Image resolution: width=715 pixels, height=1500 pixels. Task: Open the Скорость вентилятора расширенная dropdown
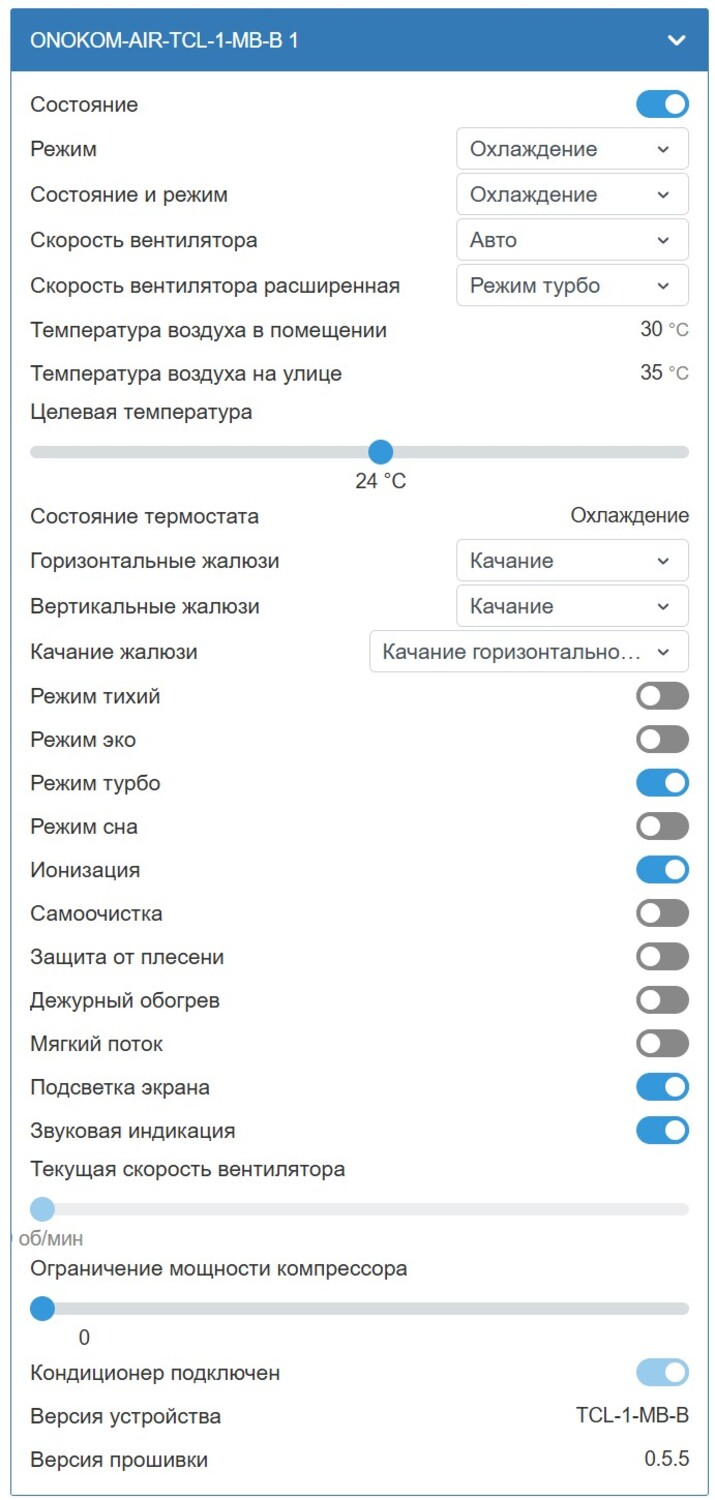[572, 285]
